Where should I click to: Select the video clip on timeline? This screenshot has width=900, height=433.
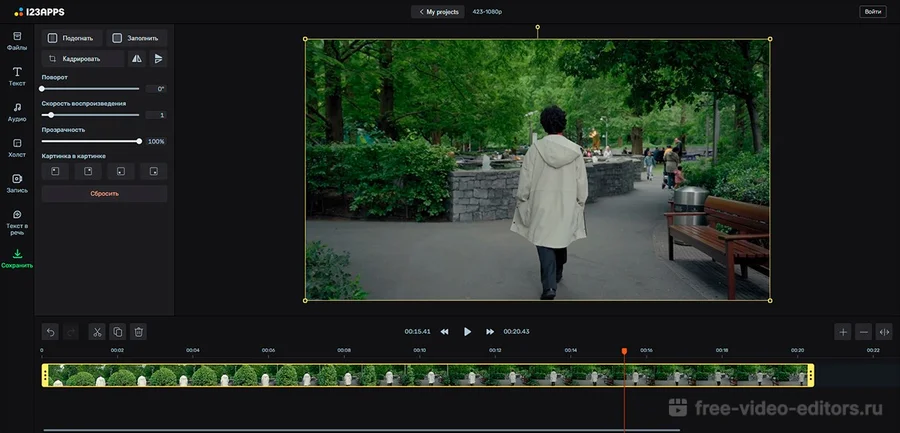pos(428,375)
